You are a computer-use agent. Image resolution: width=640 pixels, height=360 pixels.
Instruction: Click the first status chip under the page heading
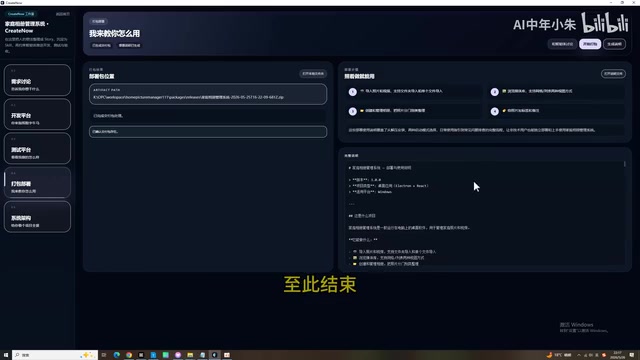[x=101, y=45]
